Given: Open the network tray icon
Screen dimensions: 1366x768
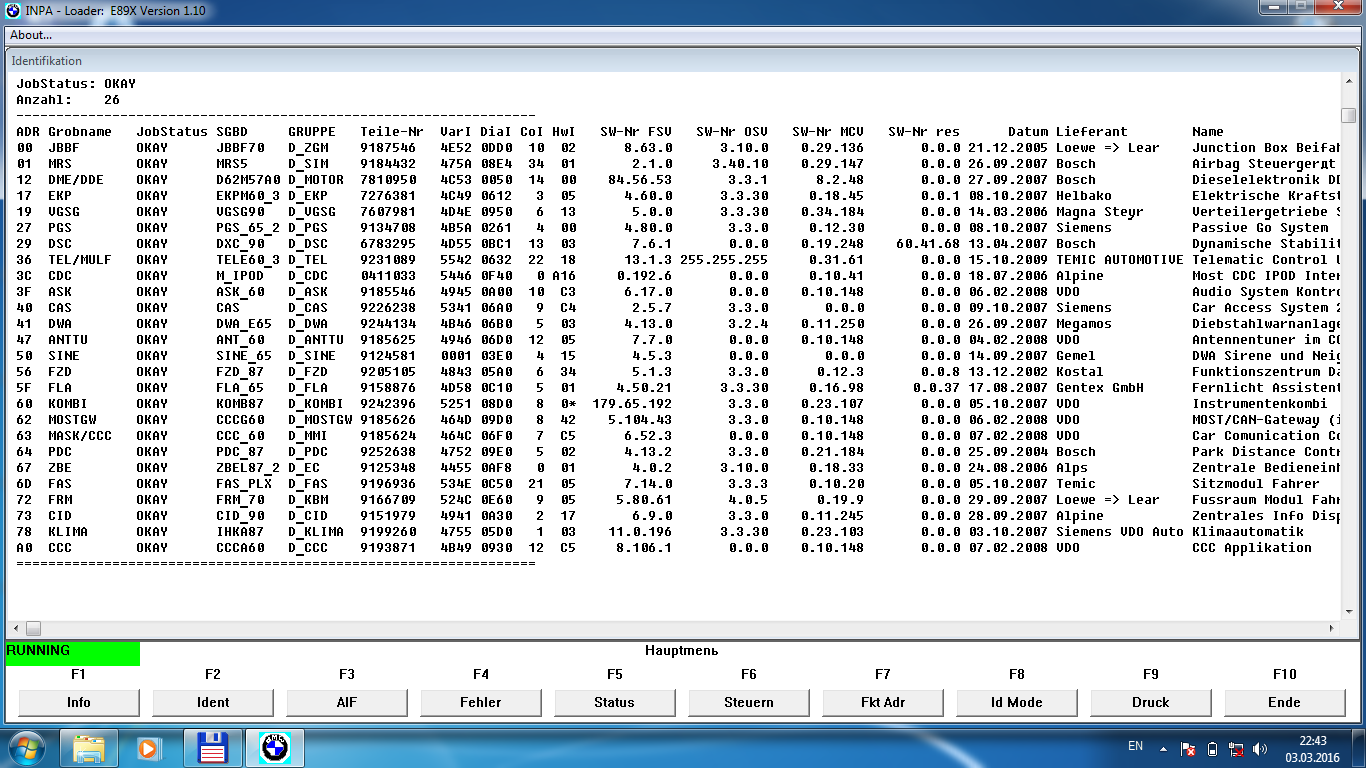Looking at the screenshot, I should [1236, 748].
